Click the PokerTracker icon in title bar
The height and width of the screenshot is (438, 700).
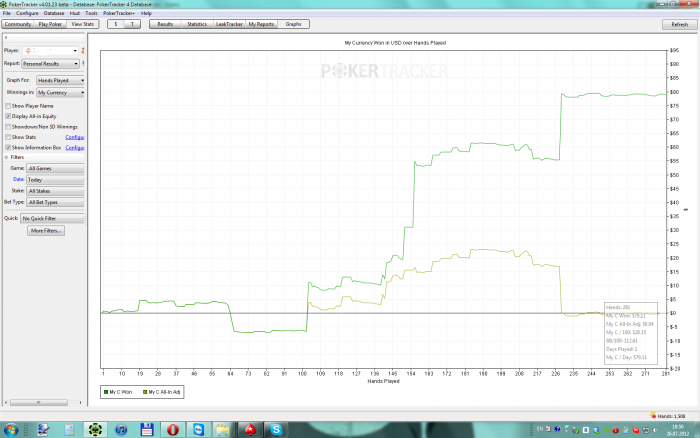pos(4,4)
